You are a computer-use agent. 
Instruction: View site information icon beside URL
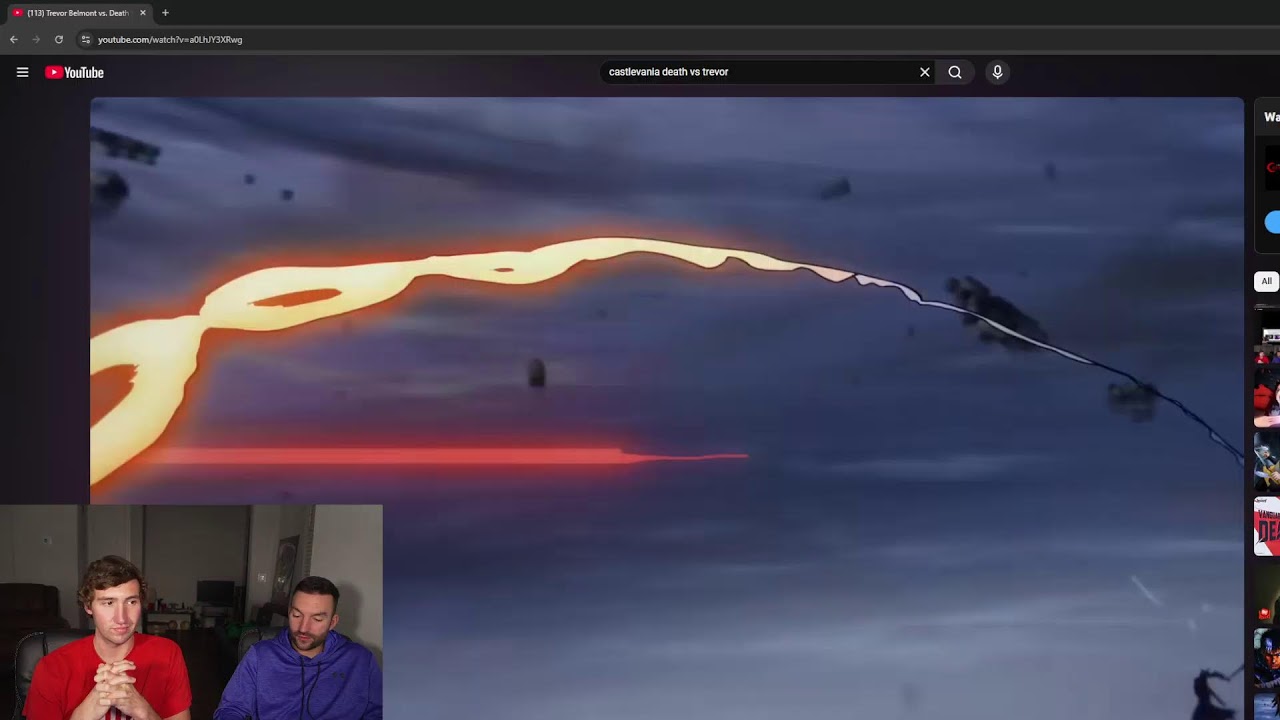point(85,40)
